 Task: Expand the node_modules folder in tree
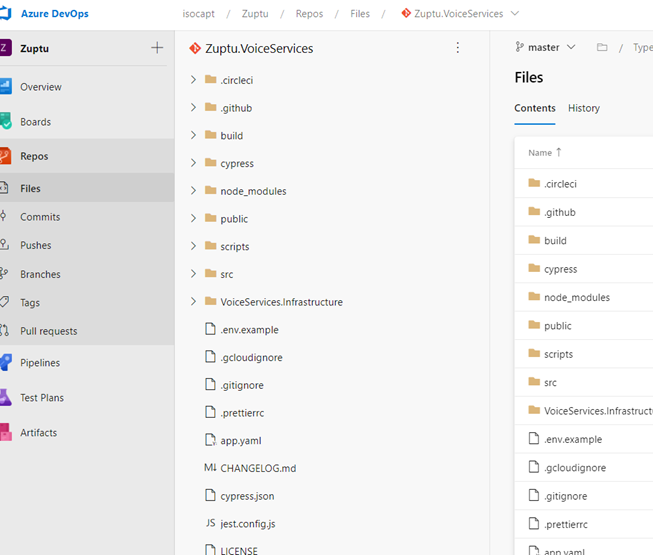click(193, 190)
